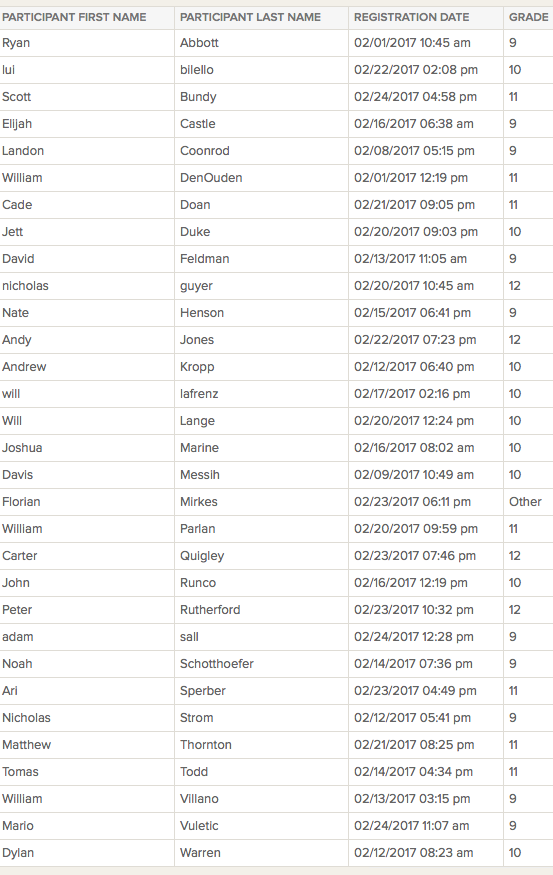This screenshot has height=875, width=553.
Task: Sort by Participant Last Name column header
Action: [x=251, y=17]
